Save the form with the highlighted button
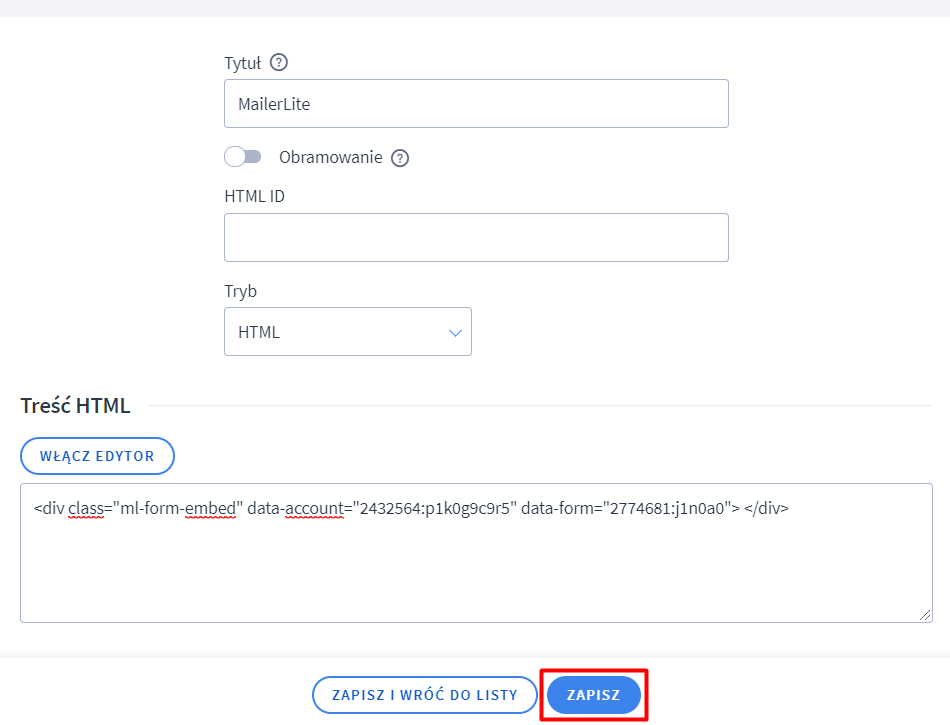The width and height of the screenshot is (950, 725). (x=593, y=694)
